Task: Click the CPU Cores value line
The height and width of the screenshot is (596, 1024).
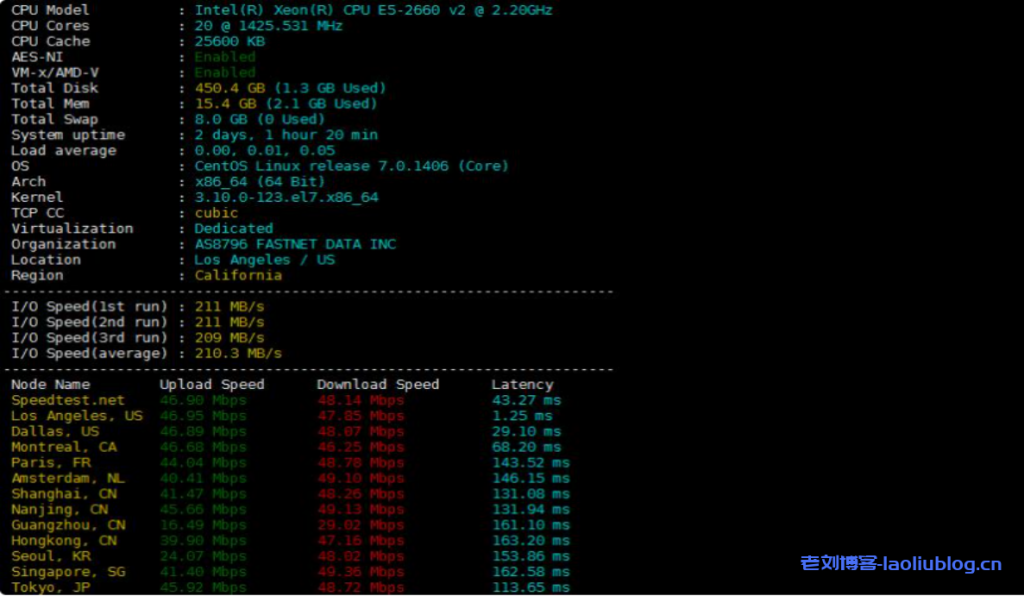Action: [x=268, y=26]
